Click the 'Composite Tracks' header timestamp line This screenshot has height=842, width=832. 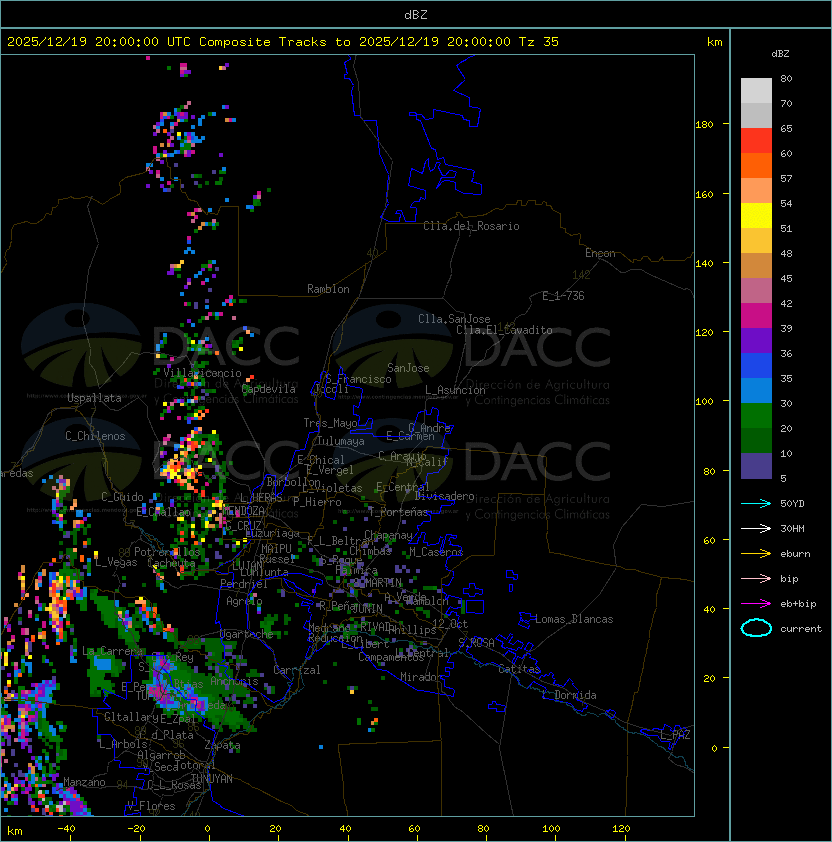[283, 41]
